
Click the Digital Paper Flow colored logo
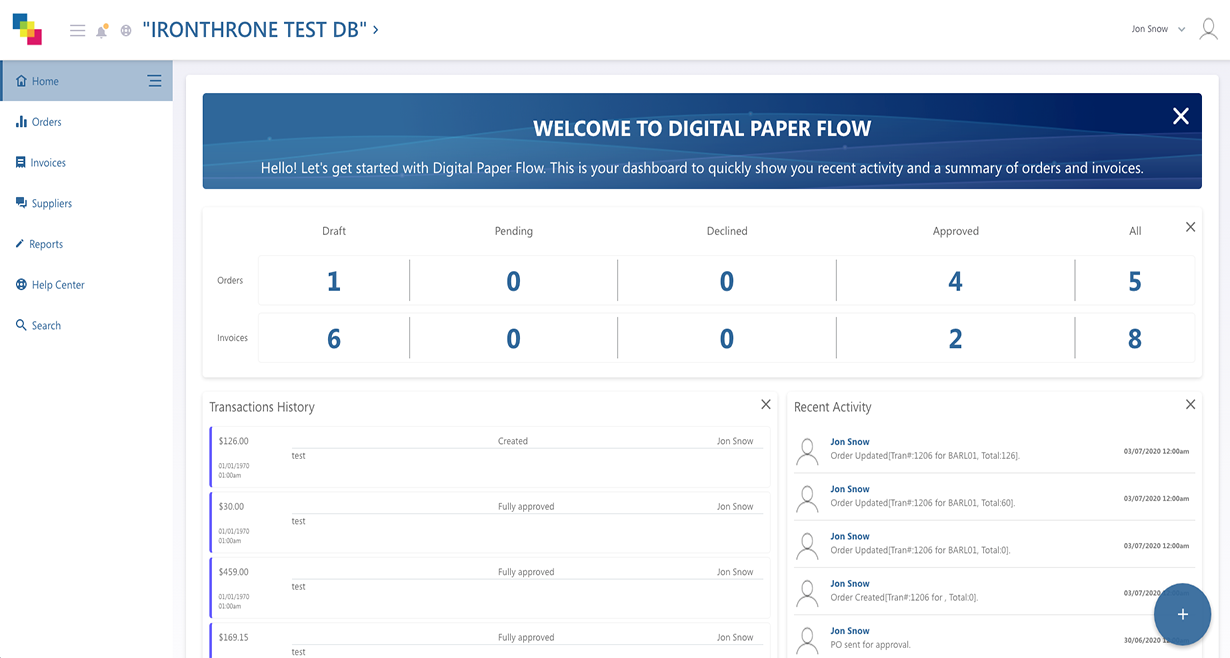(27, 29)
